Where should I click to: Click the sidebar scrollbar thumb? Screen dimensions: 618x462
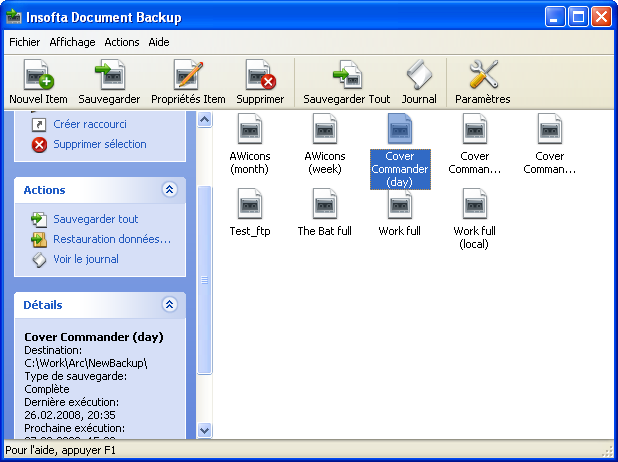(x=205, y=280)
